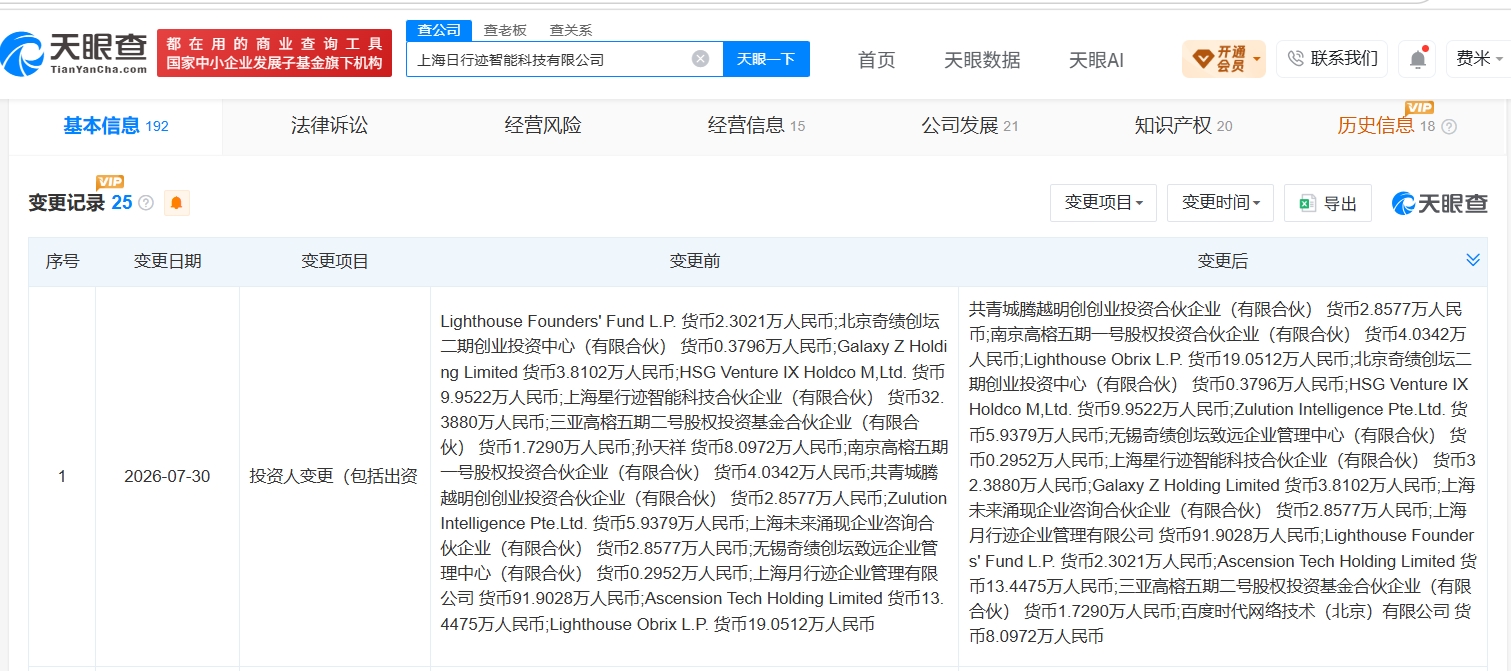
Task: Open the 变更项目 dropdown filter
Action: coord(1104,203)
